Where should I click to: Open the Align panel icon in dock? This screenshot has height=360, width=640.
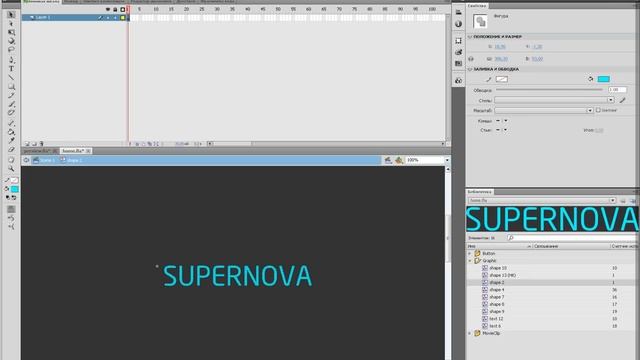click(x=458, y=12)
